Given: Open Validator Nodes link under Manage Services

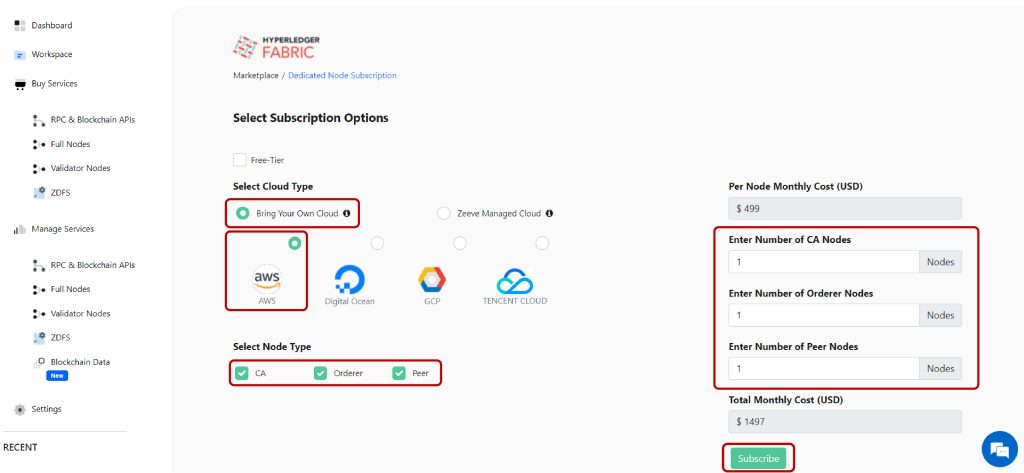Looking at the screenshot, I should (80, 314).
